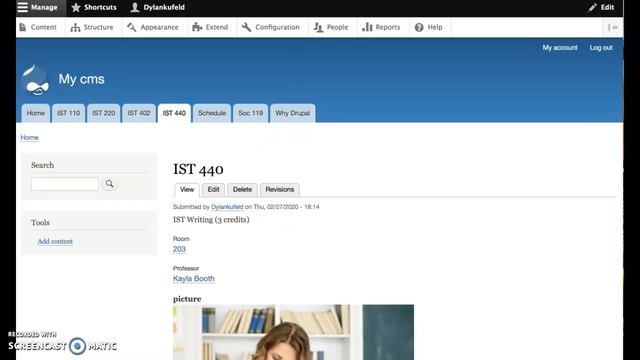Select the View tab of the node
This screenshot has height=360, width=640.
tap(187, 189)
